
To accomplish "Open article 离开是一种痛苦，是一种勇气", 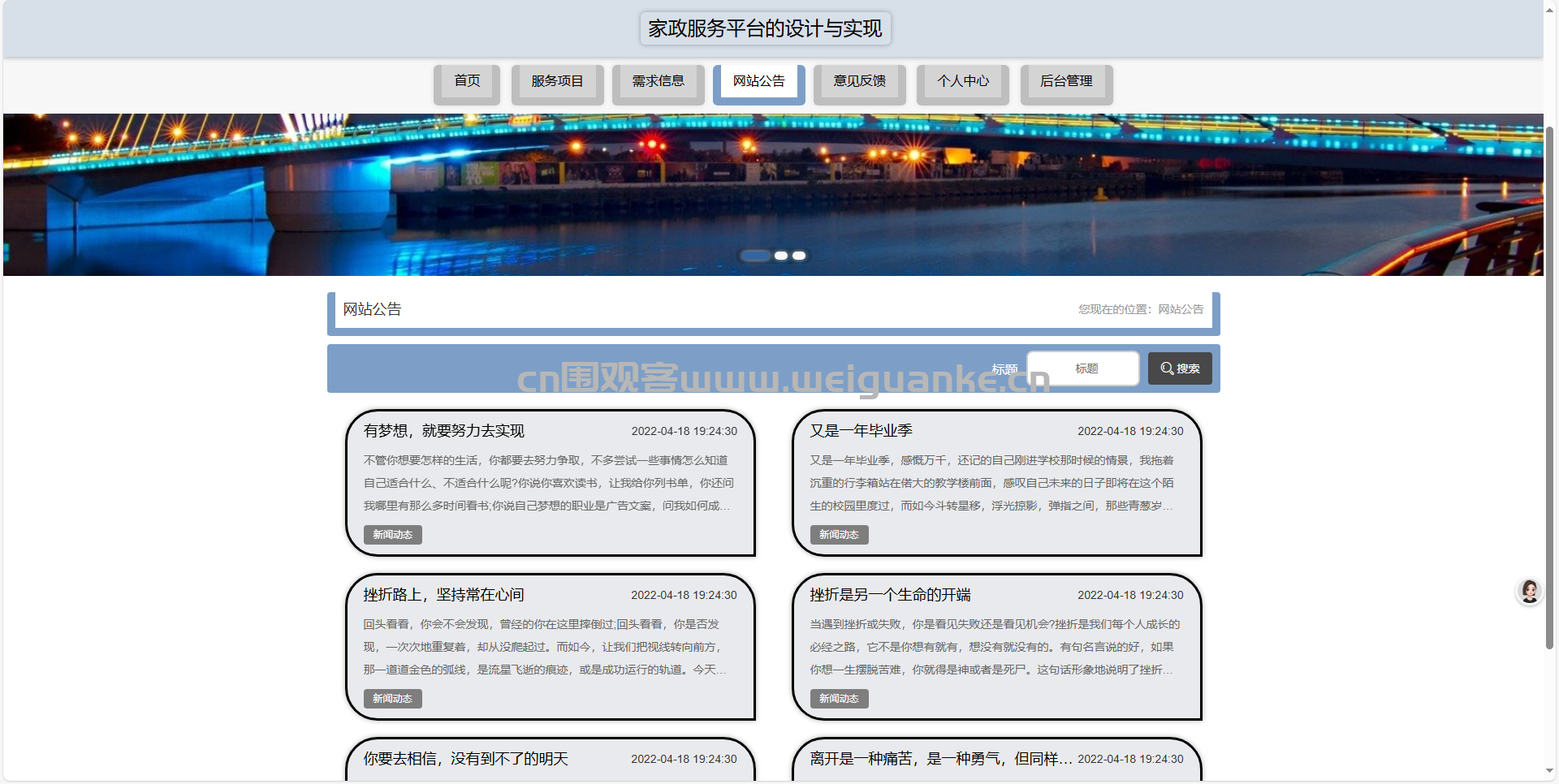I will coord(941,759).
